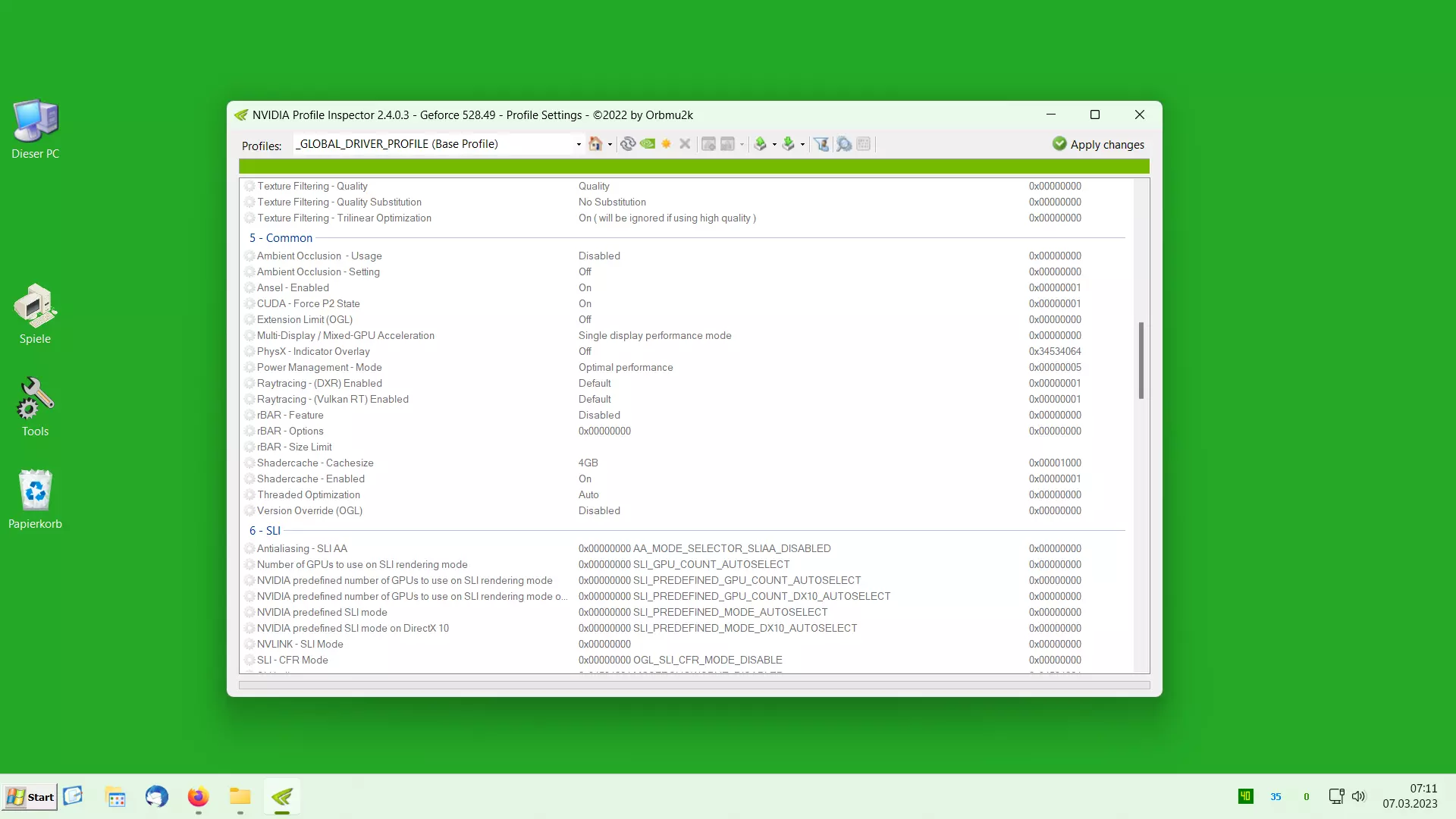Click the refresh profile arrows icon

[628, 144]
